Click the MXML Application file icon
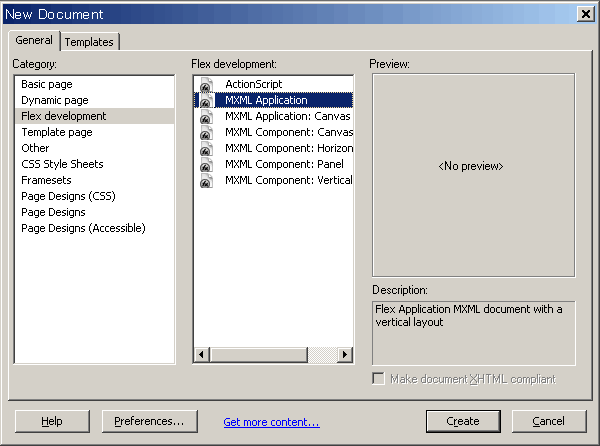Screen dimensions: 600x446 pyautogui.click(x=206, y=100)
